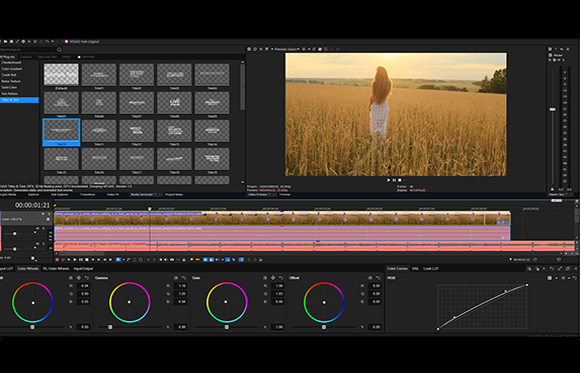
Task: Reset the Gain color wheel
Action: 281,278
